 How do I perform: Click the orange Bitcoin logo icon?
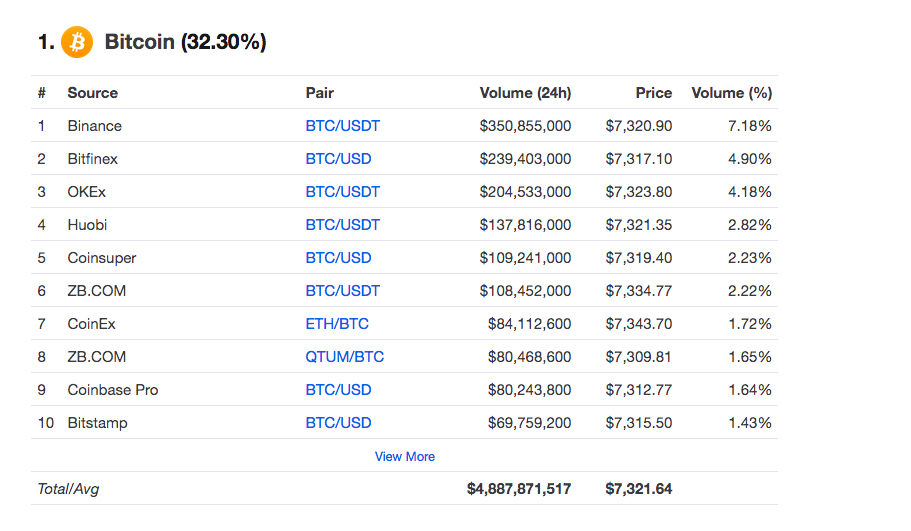[x=77, y=42]
